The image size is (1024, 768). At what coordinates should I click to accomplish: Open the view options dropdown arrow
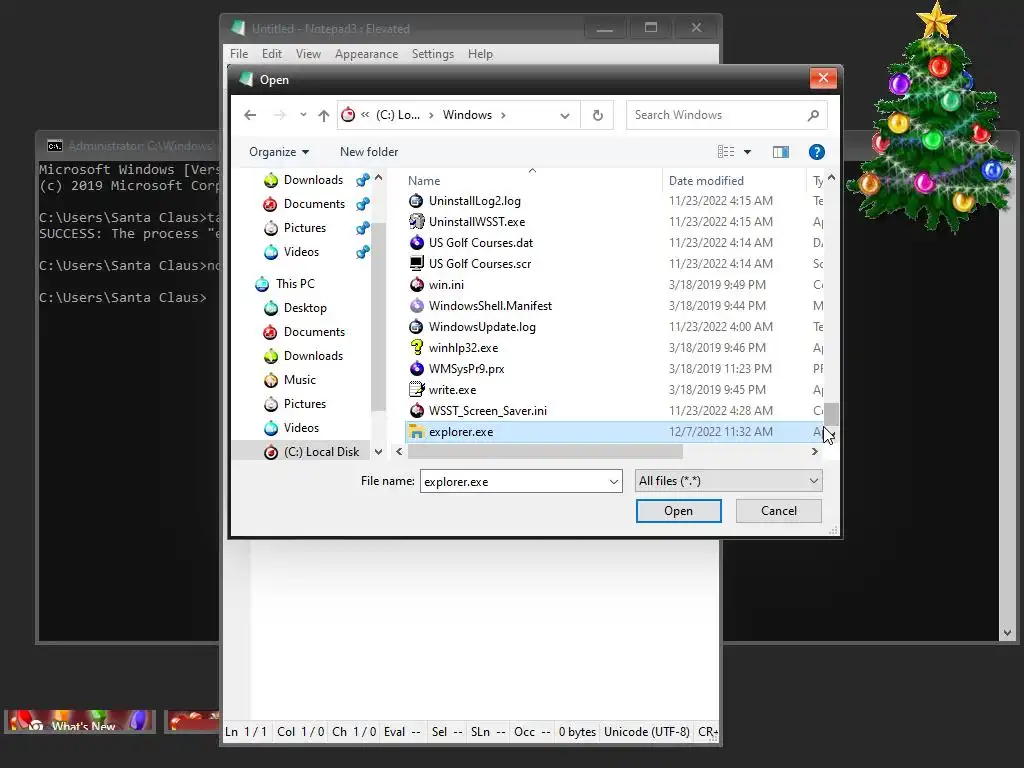[747, 152]
